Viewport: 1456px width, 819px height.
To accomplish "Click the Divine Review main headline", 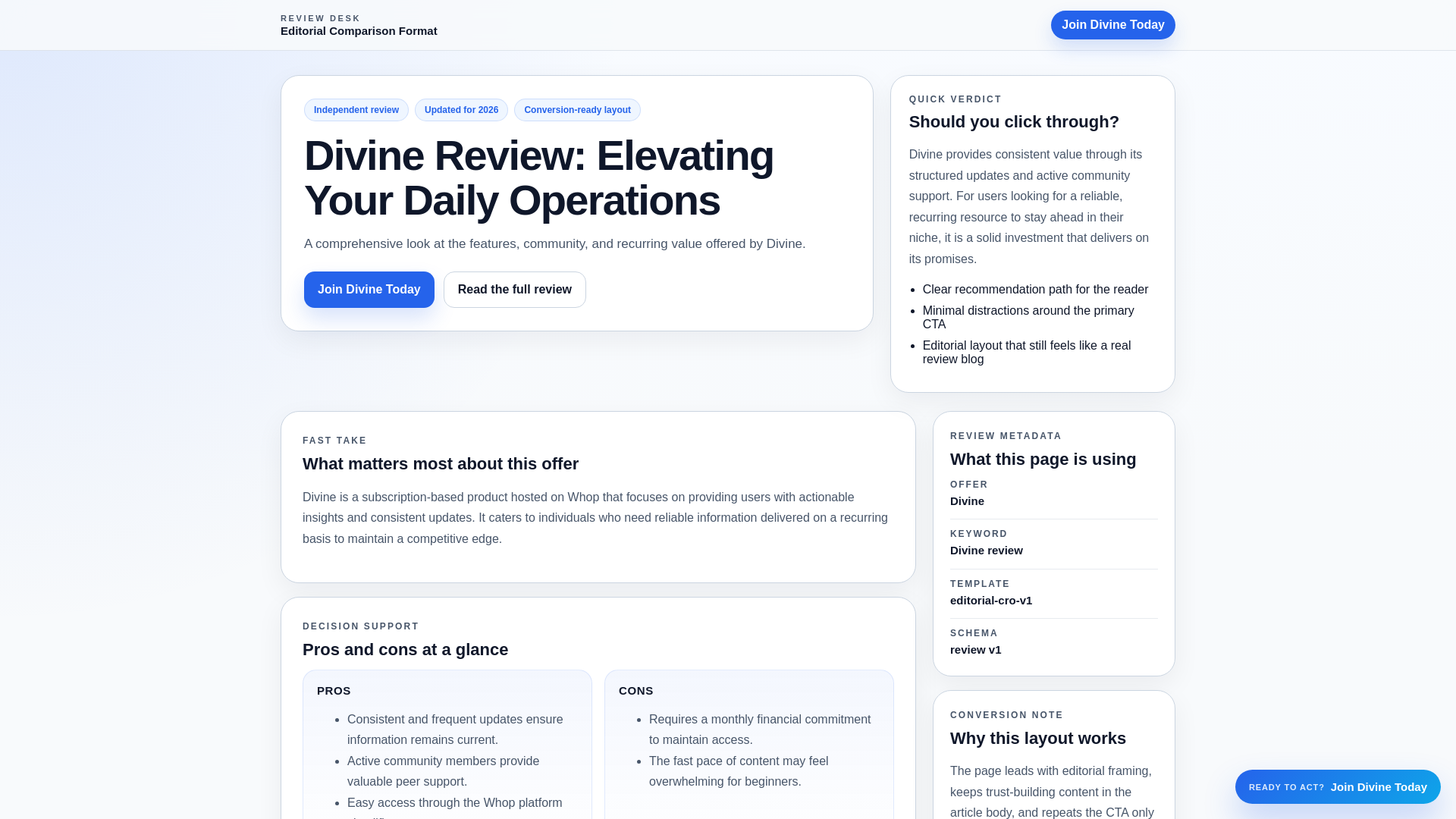I will coord(539,178).
